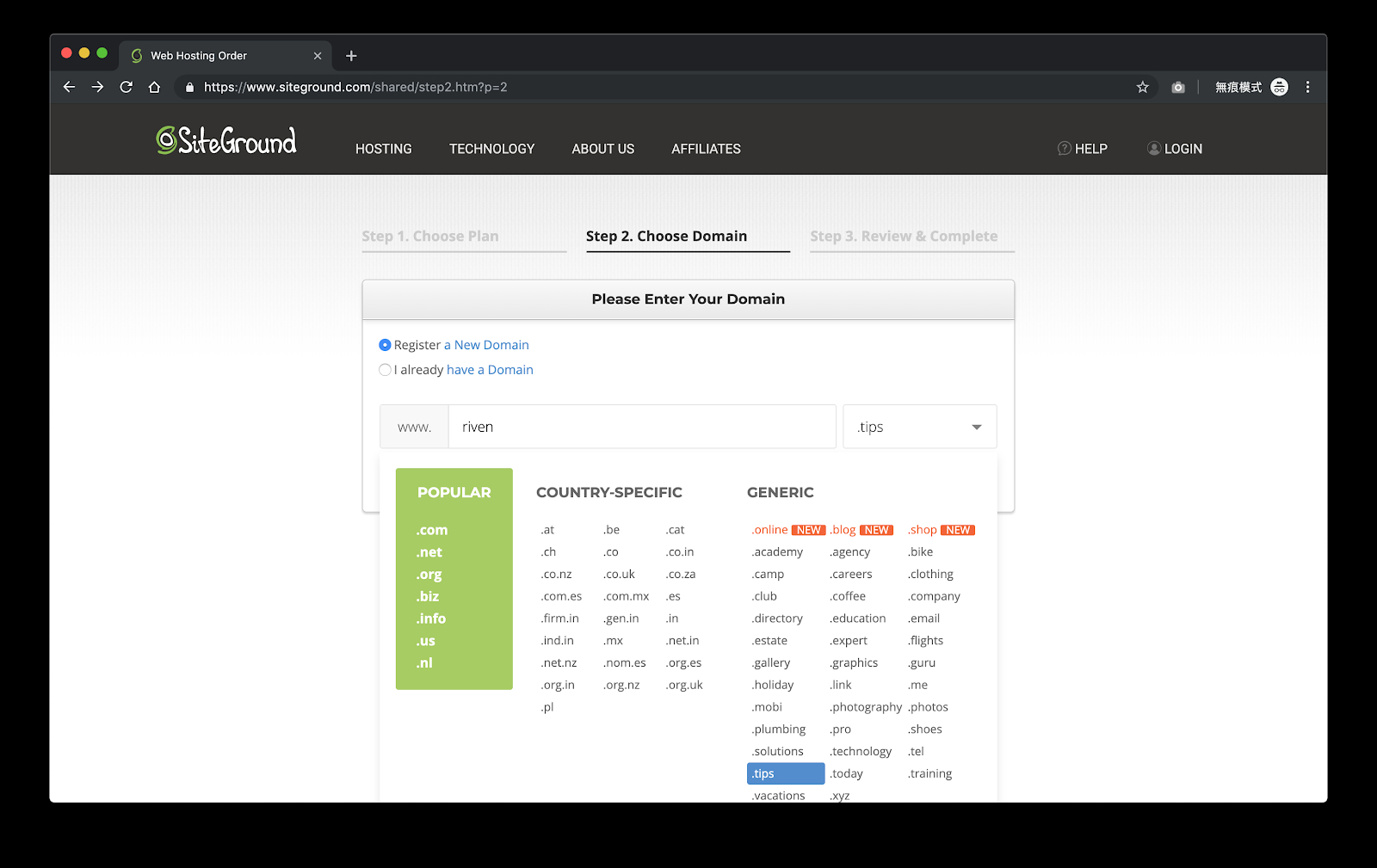1377x868 pixels.
Task: Open the .tips extension dropdown
Action: point(919,427)
